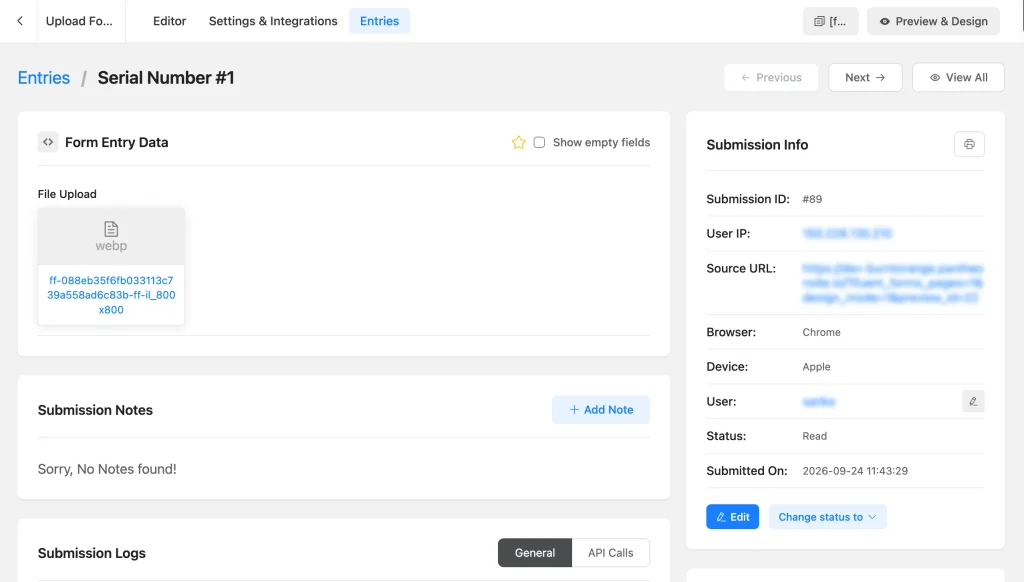The width and height of the screenshot is (1024, 582).
Task: Open the Entries breadcrumb link
Action: pyautogui.click(x=44, y=78)
